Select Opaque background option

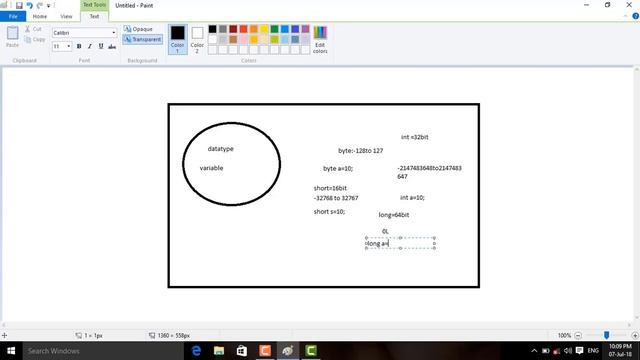(x=138, y=29)
